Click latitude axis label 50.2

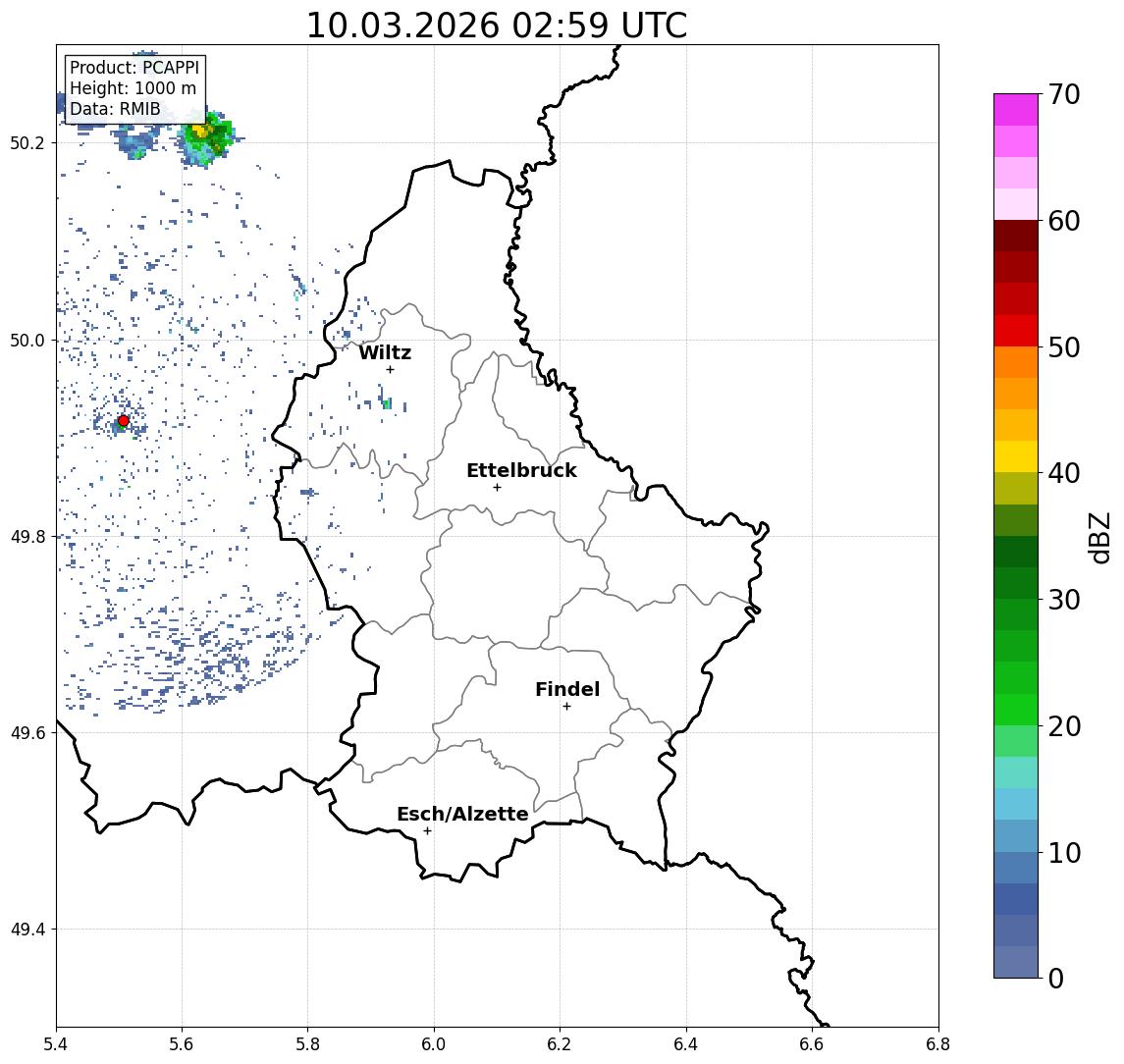(x=27, y=143)
